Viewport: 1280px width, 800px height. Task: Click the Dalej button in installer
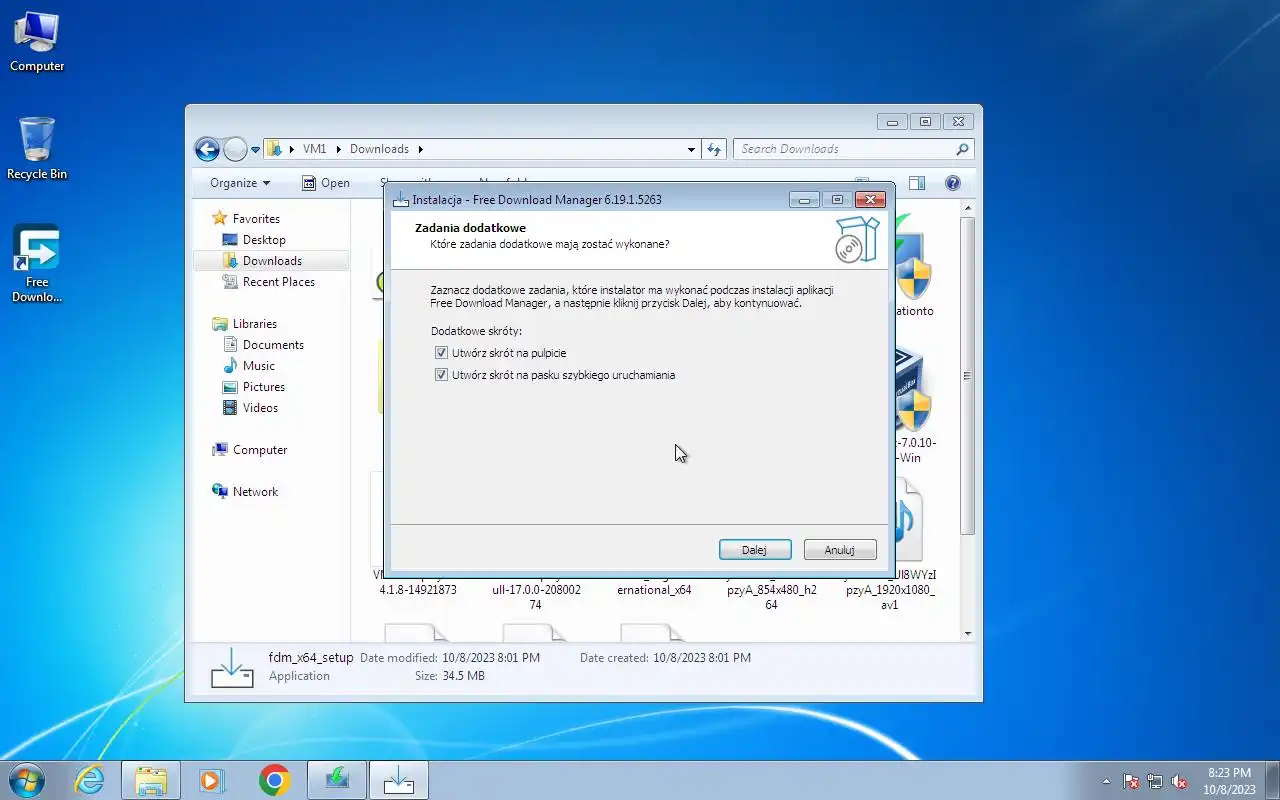[755, 550]
